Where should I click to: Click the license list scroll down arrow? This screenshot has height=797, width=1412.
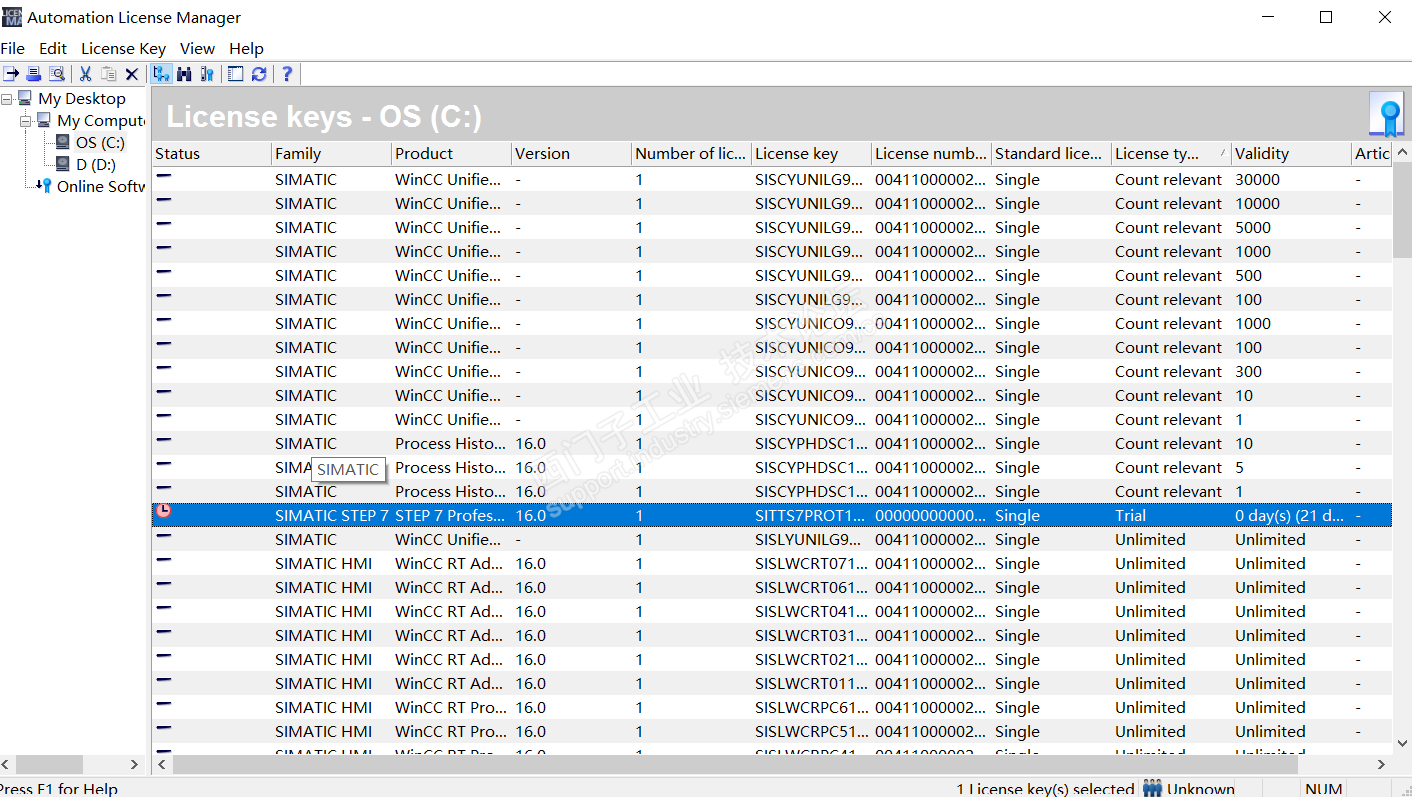(1402, 743)
